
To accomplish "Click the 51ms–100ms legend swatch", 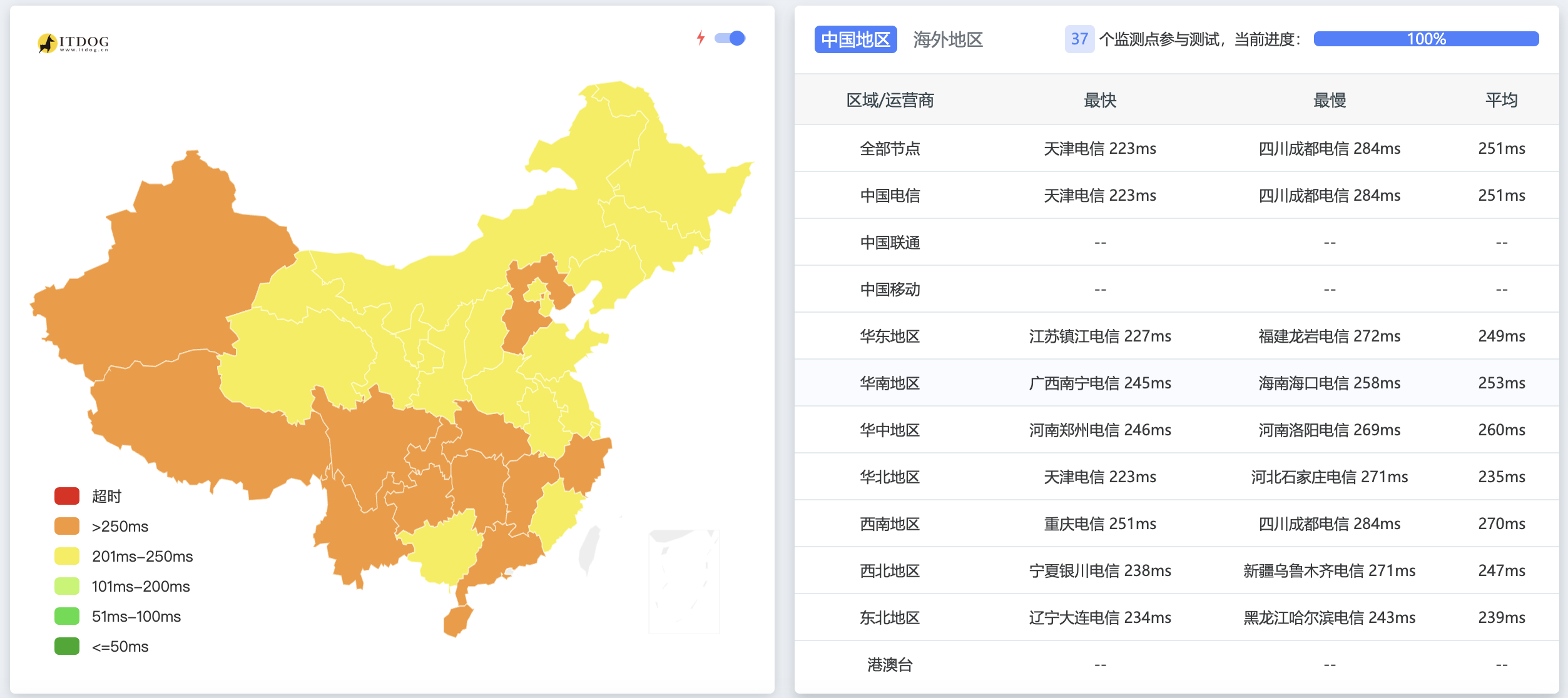I will [x=67, y=616].
